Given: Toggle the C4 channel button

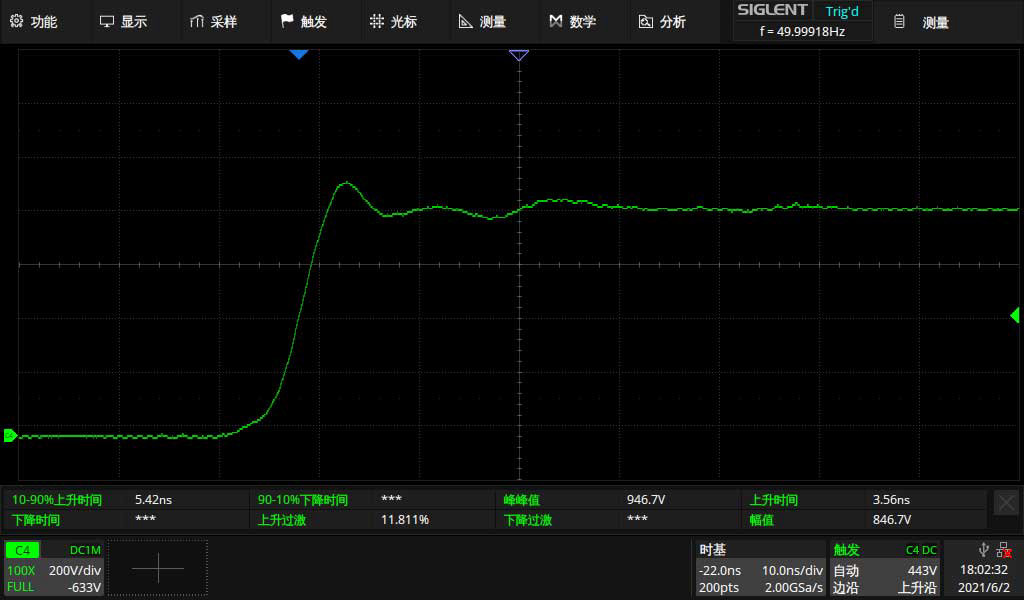Looking at the screenshot, I should tap(22, 550).
